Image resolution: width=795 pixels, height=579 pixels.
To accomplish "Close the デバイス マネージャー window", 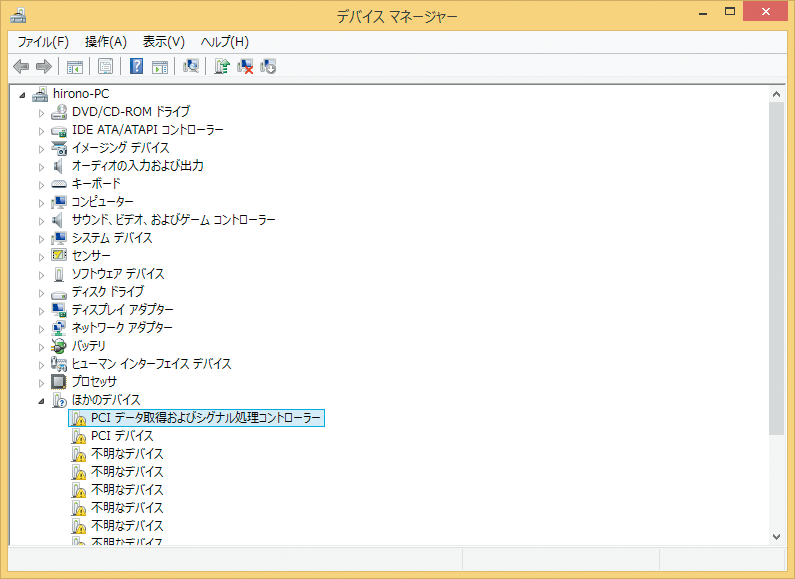I will [765, 11].
